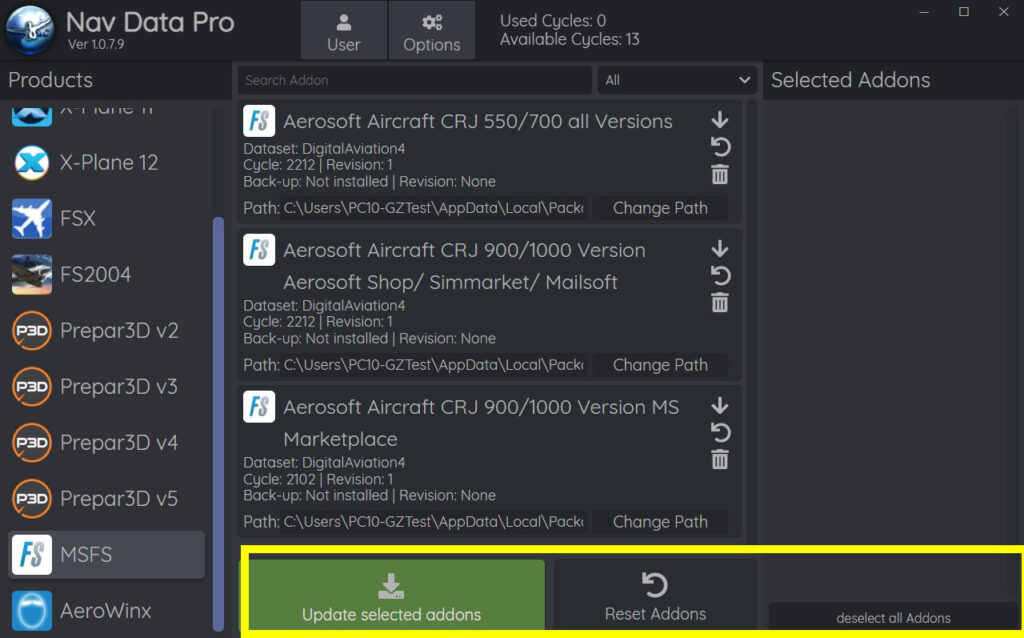
Task: Select the X-Plane 12 product icon
Action: tap(31, 163)
